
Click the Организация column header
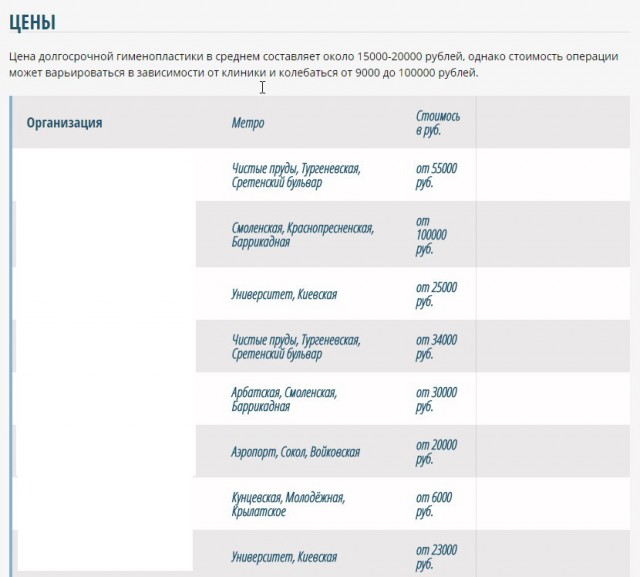(x=64, y=122)
